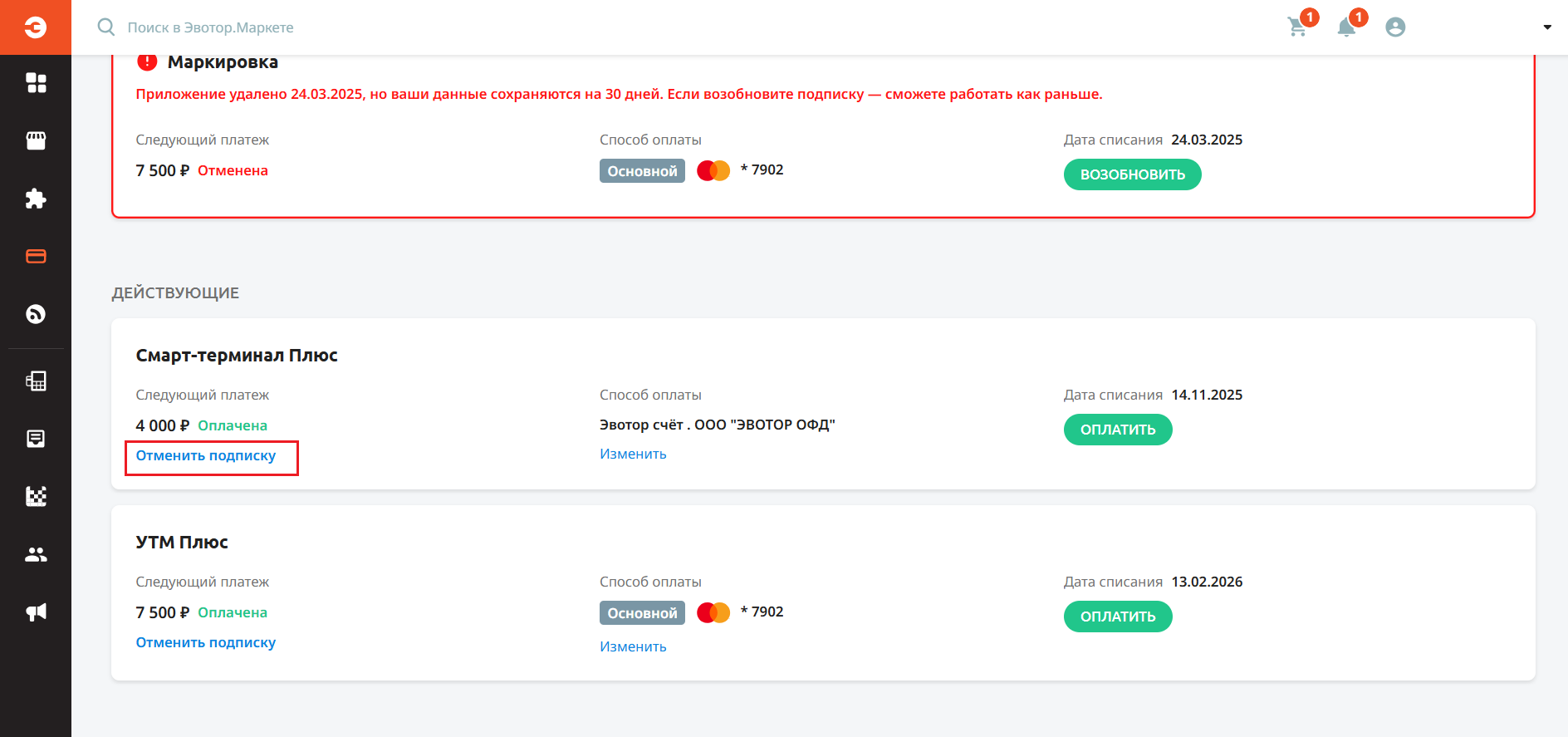
Task: Click the date 24.03.2025 next to Дата списания
Action: 1207,140
